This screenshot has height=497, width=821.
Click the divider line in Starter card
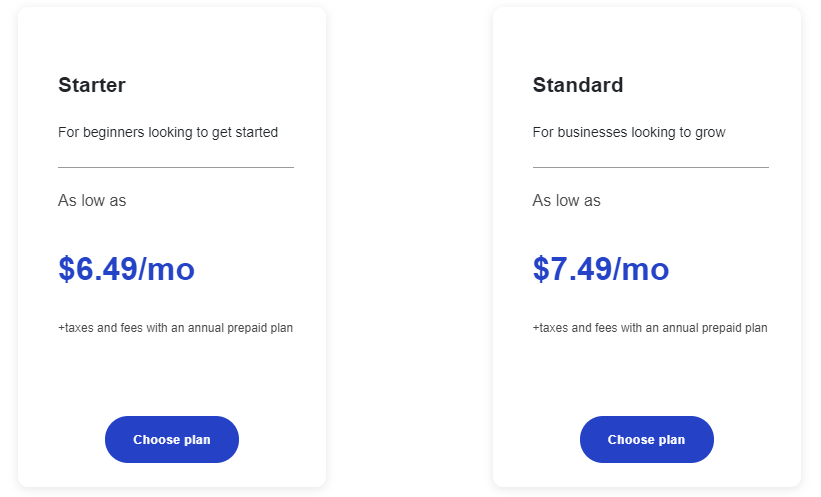tap(176, 168)
